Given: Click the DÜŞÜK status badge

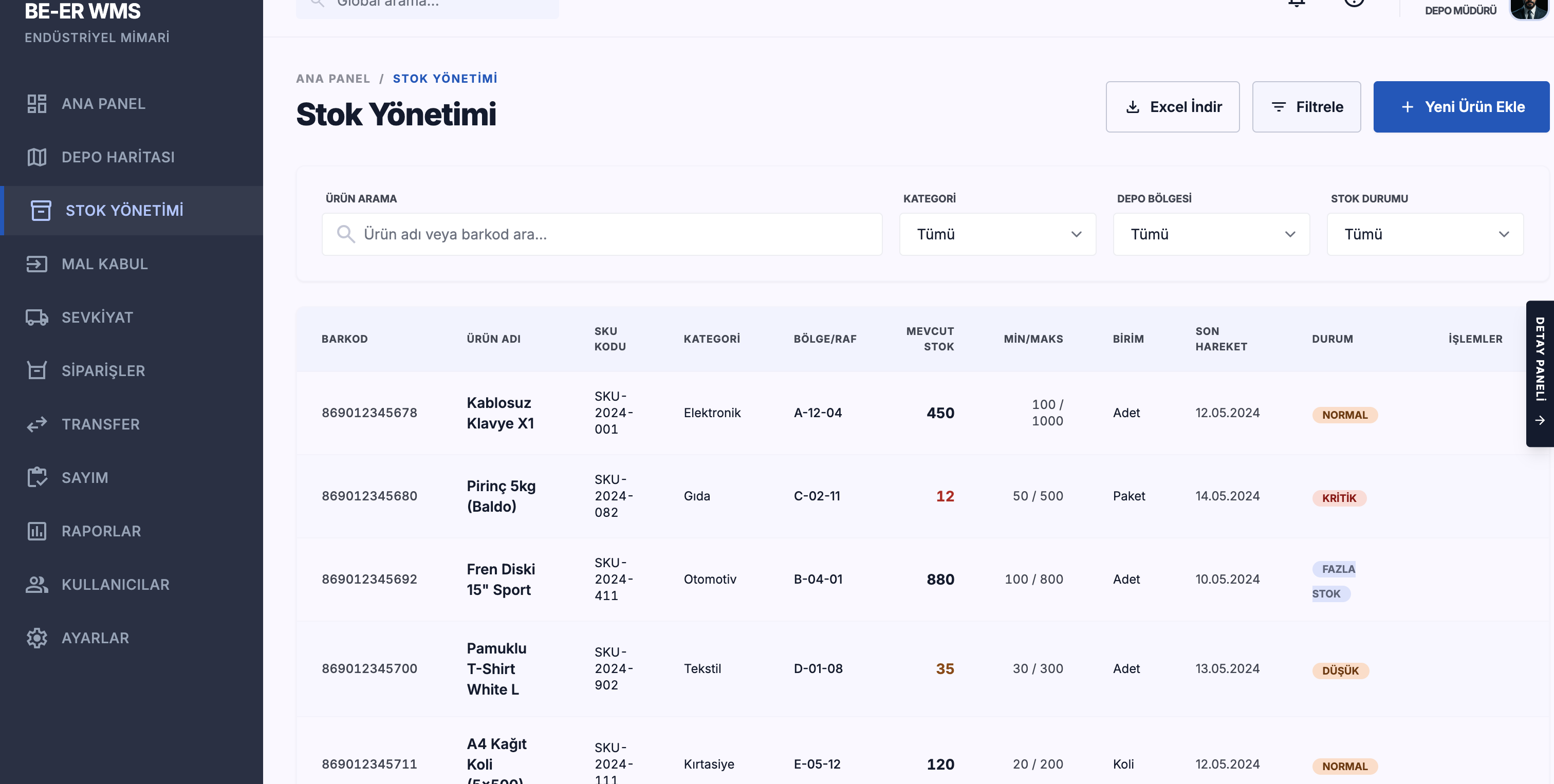Looking at the screenshot, I should pos(1340,670).
